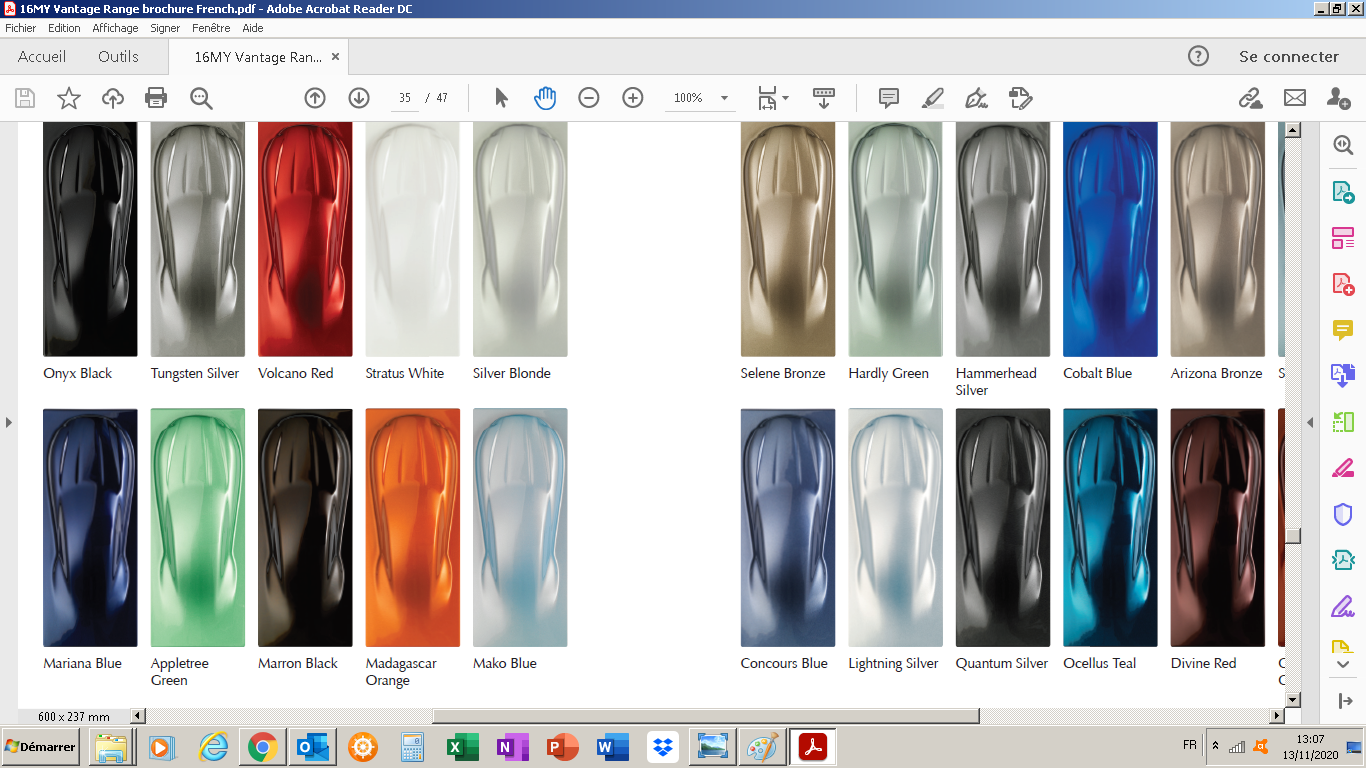Click the scrolling mode toolbar icon
The height and width of the screenshot is (768, 1366).
[x=824, y=98]
